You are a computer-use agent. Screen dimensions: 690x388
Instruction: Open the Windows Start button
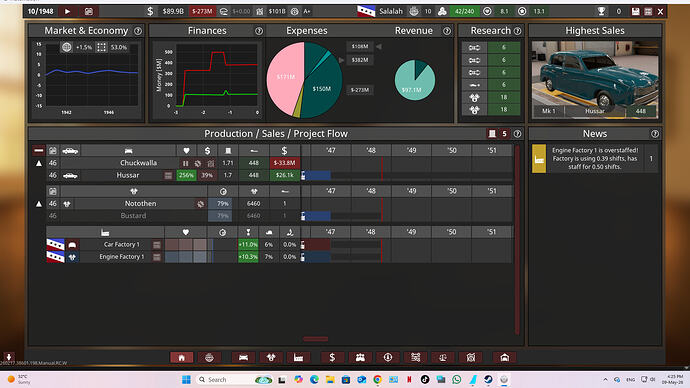[186, 379]
